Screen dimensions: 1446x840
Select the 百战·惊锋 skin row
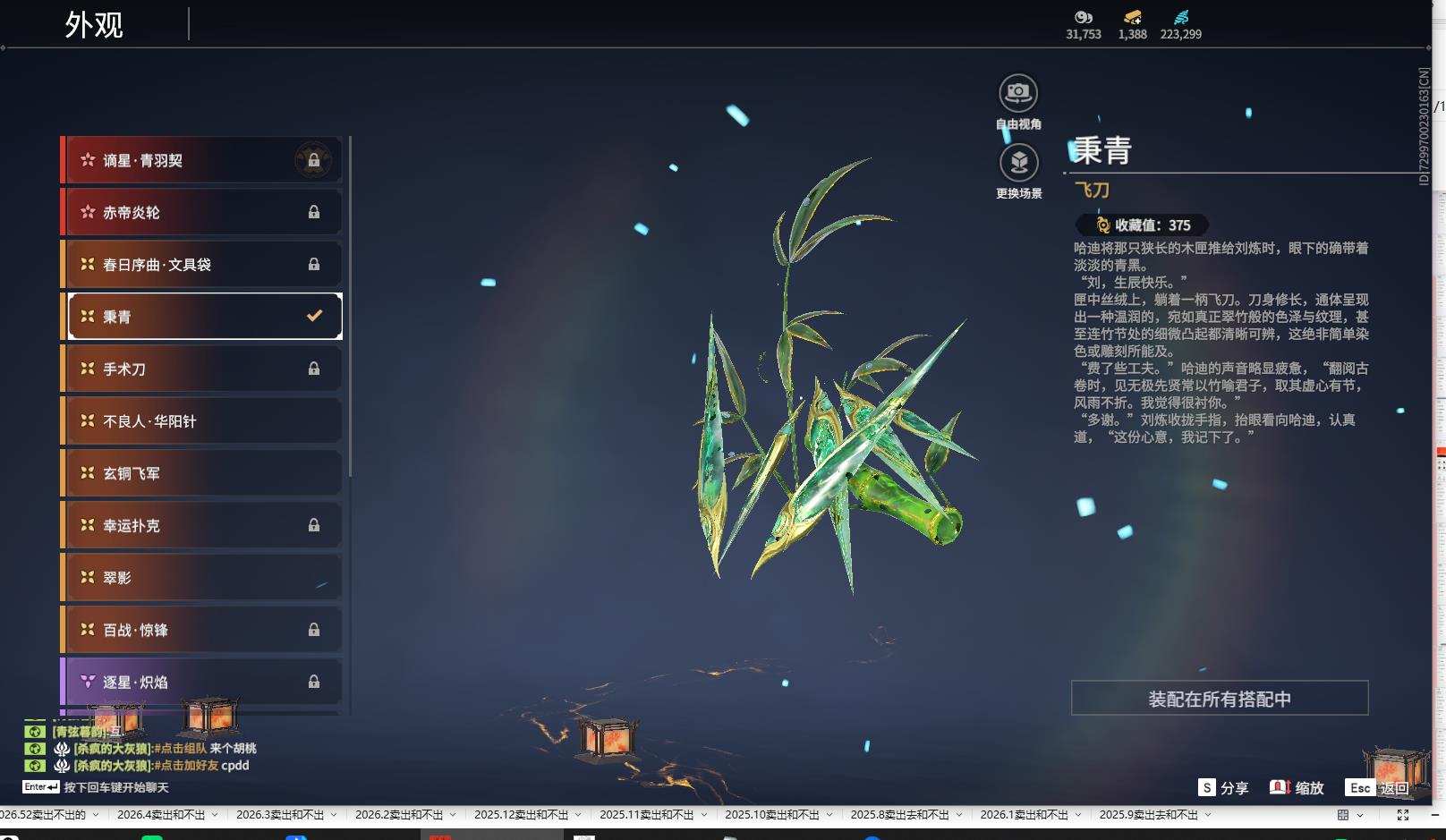pyautogui.click(x=201, y=630)
